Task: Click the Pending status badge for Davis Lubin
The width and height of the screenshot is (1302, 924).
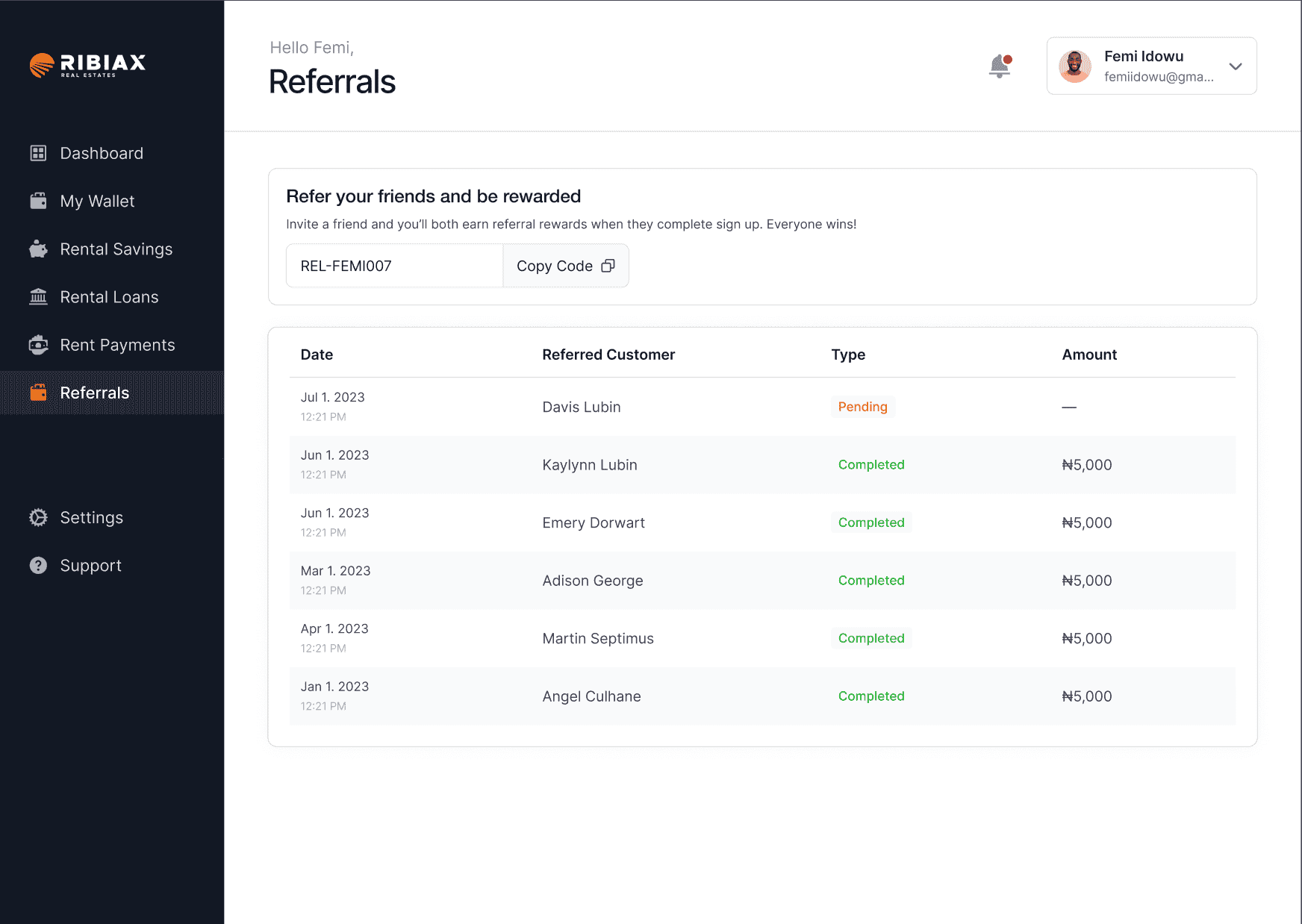Action: (x=863, y=407)
